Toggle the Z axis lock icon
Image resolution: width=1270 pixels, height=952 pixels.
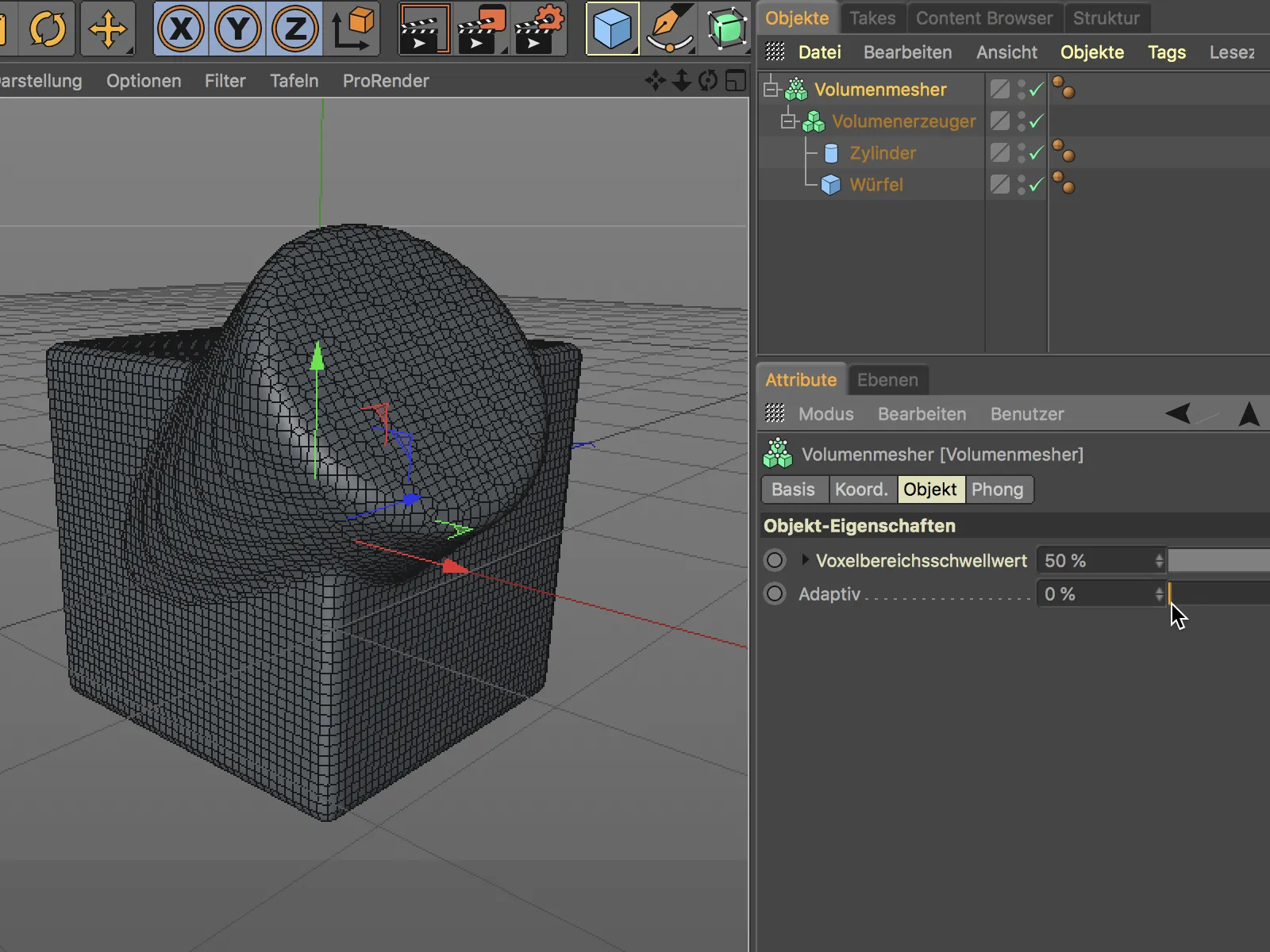coord(295,29)
